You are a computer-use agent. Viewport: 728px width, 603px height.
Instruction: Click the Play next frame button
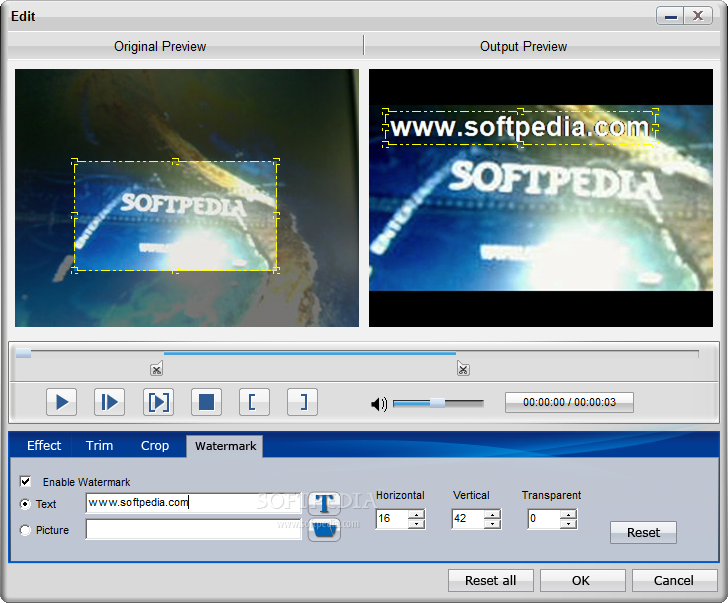point(110,402)
